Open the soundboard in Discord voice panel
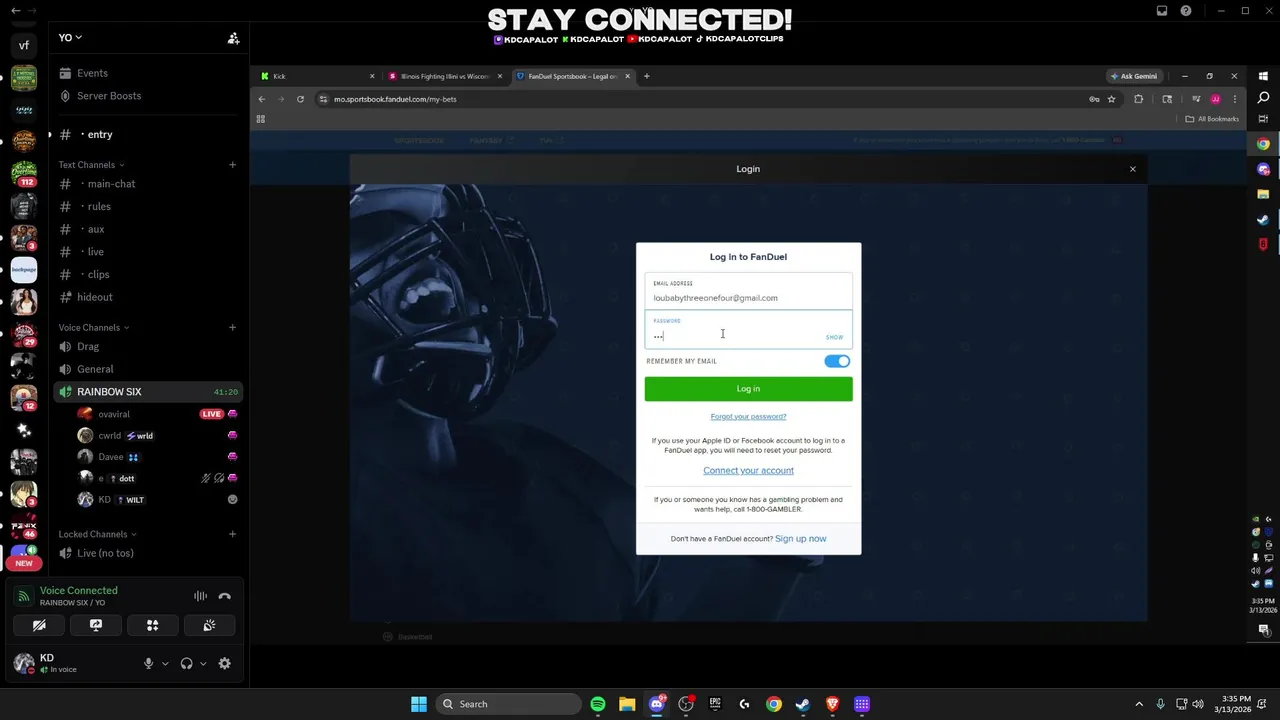The width and height of the screenshot is (1280, 720). (x=209, y=625)
